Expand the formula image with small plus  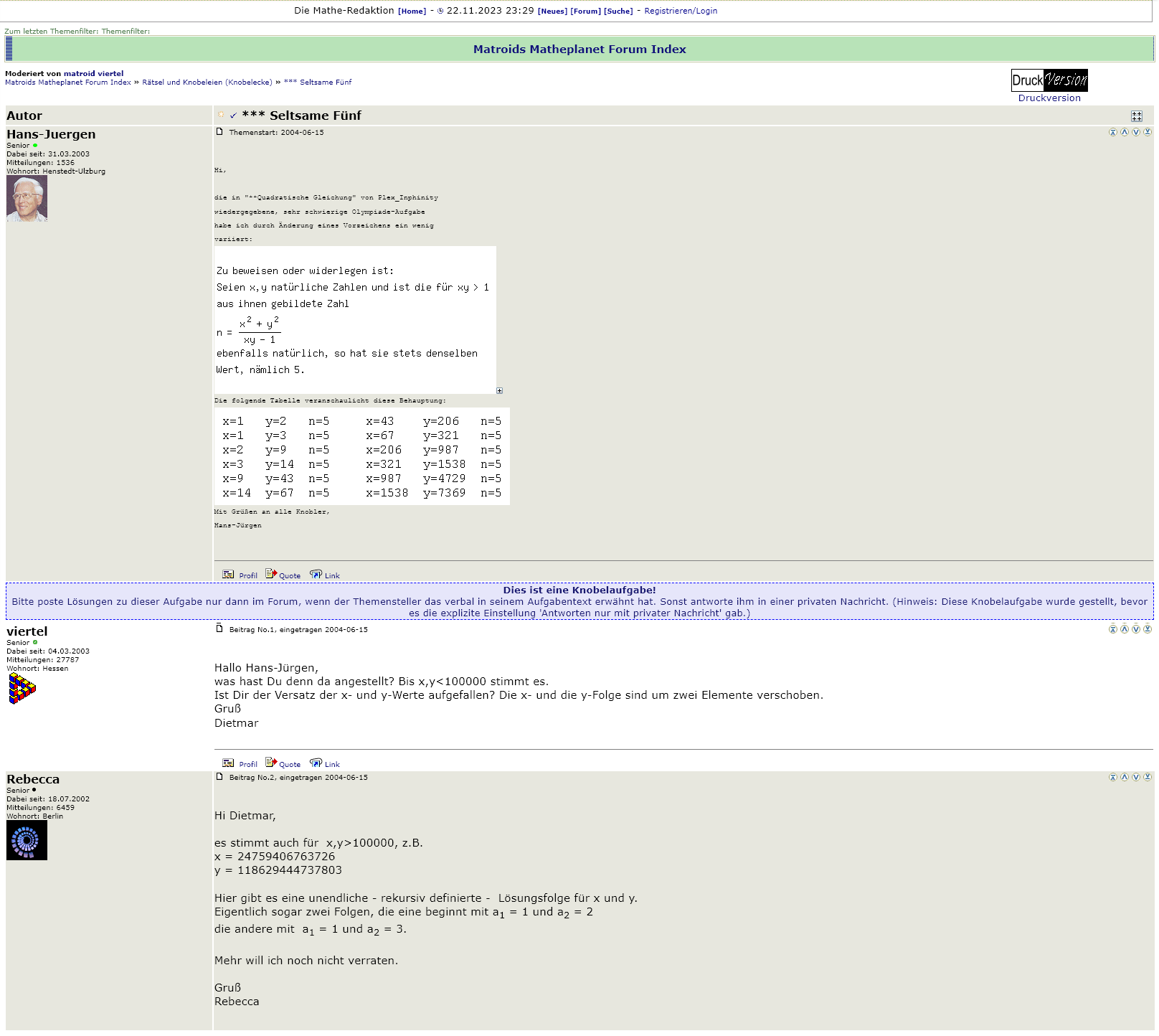coord(499,391)
